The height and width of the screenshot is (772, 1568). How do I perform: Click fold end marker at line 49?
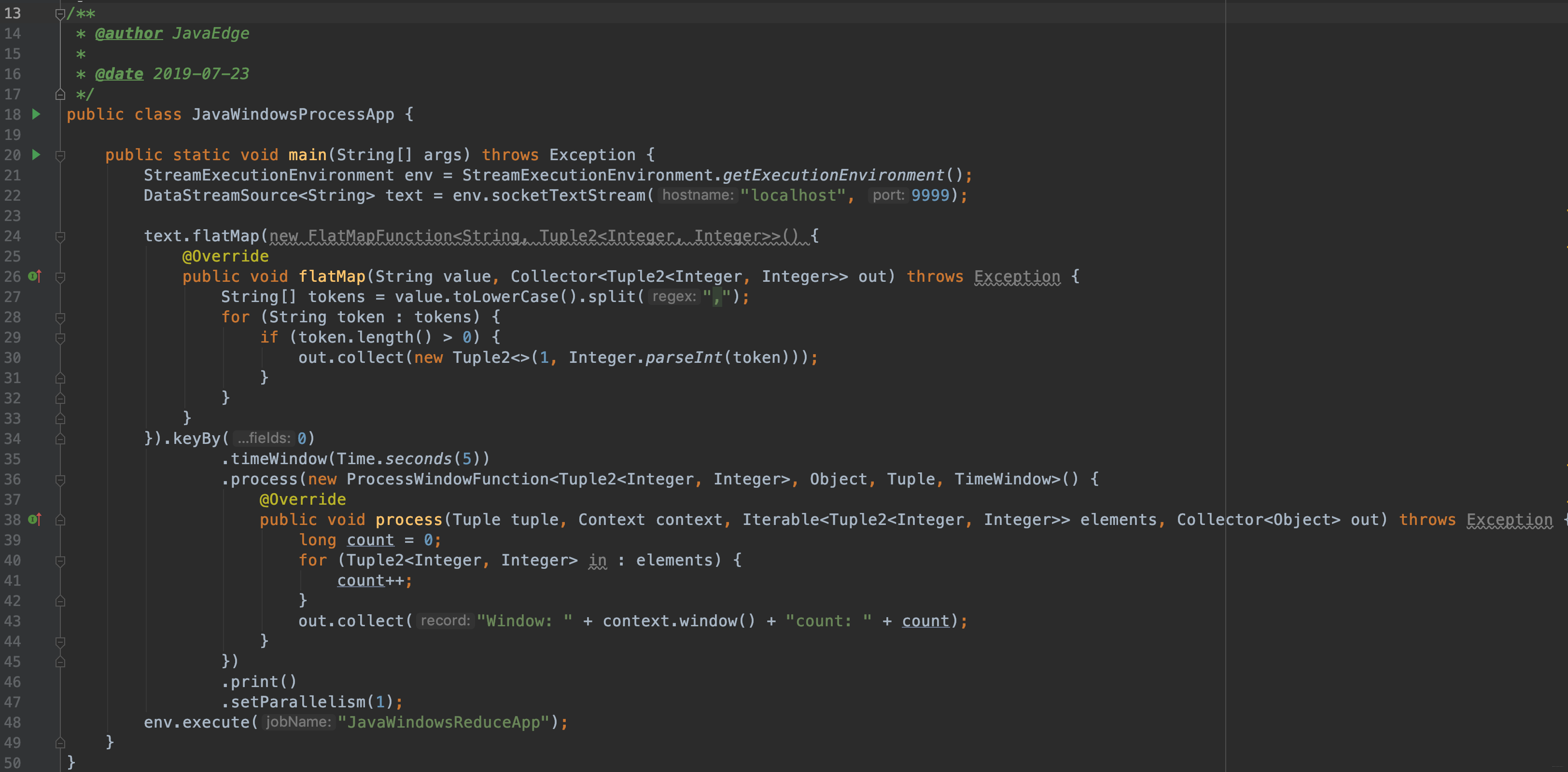tap(60, 743)
